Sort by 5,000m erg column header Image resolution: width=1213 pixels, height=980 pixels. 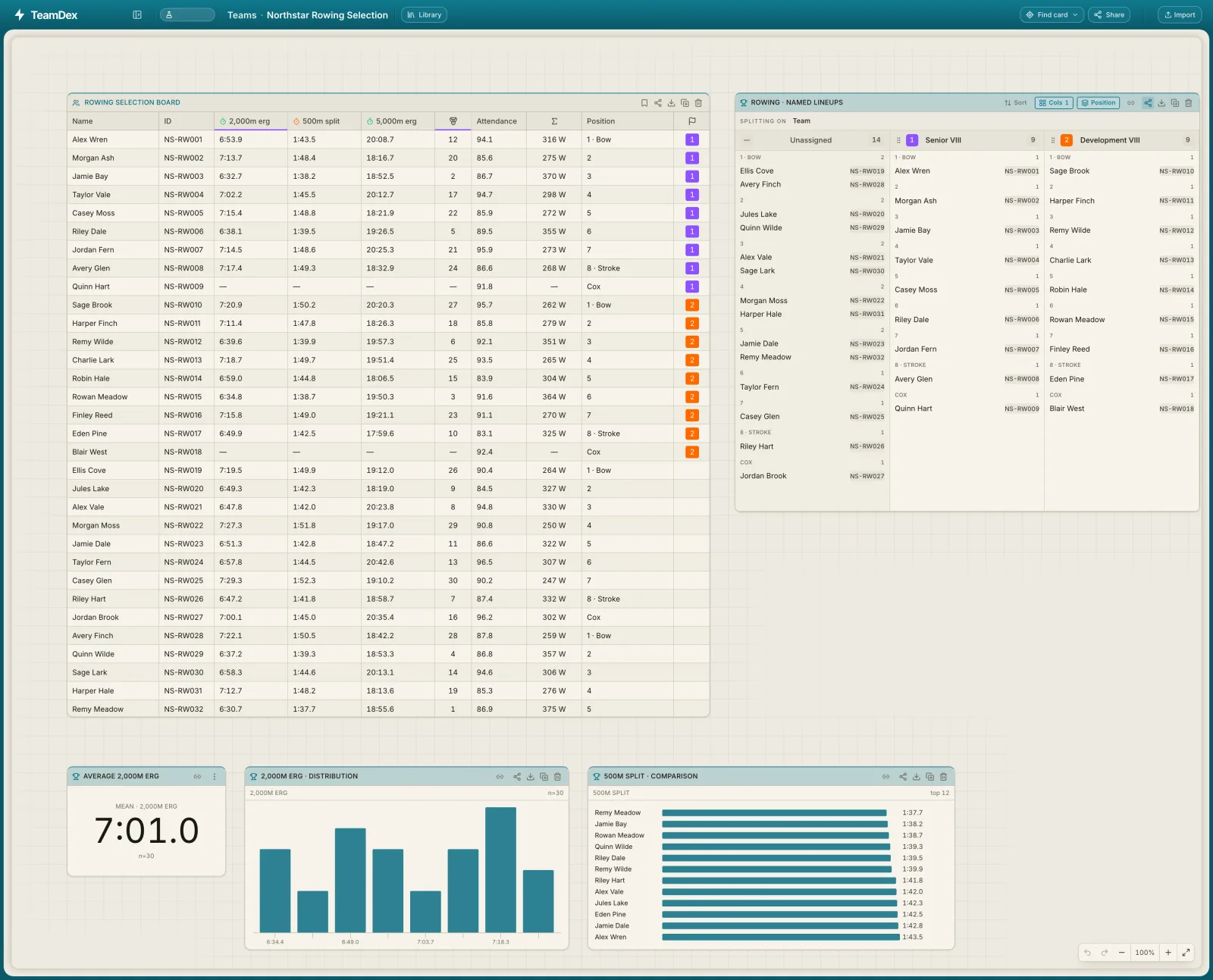click(x=398, y=121)
